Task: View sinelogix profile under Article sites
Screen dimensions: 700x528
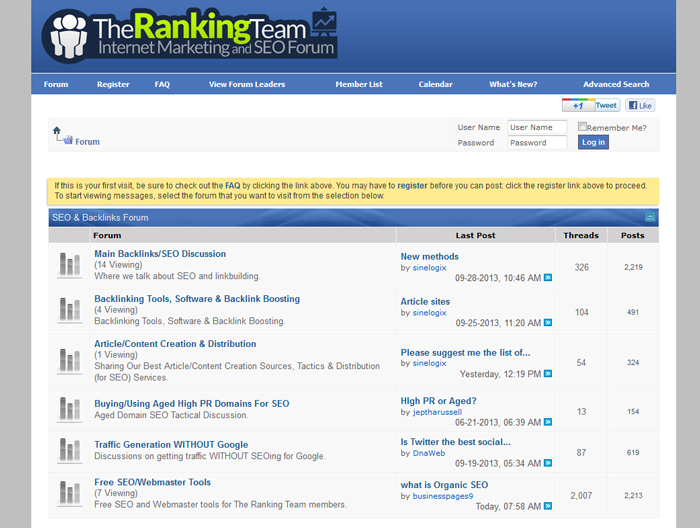Action: point(429,313)
